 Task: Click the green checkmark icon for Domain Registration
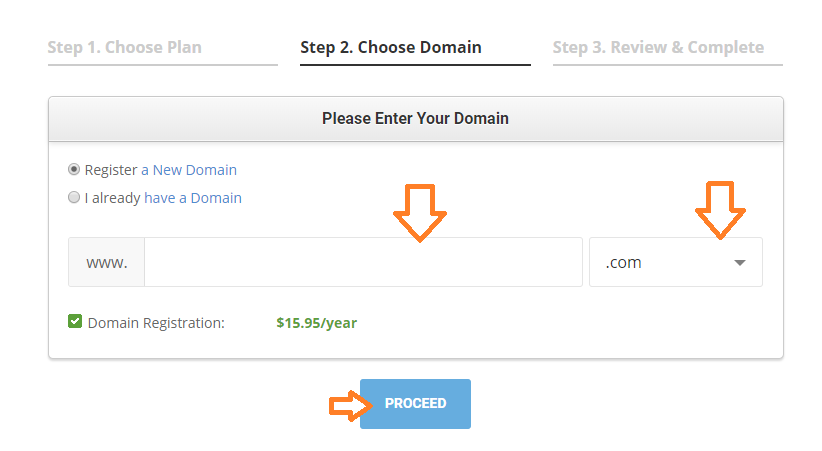(x=75, y=321)
